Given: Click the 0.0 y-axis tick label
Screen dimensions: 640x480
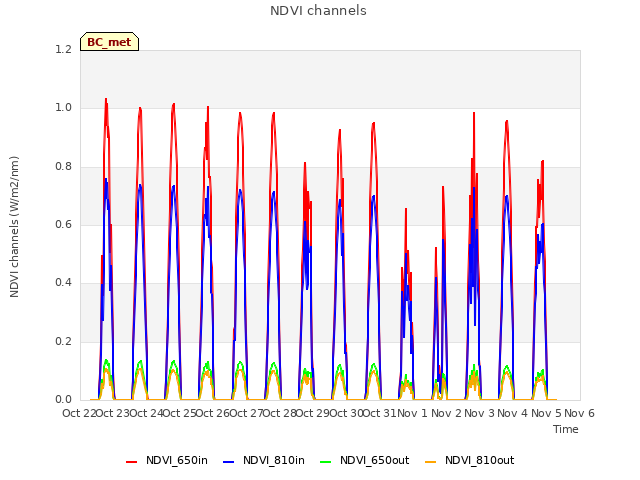Looking at the screenshot, I should pos(63,400).
